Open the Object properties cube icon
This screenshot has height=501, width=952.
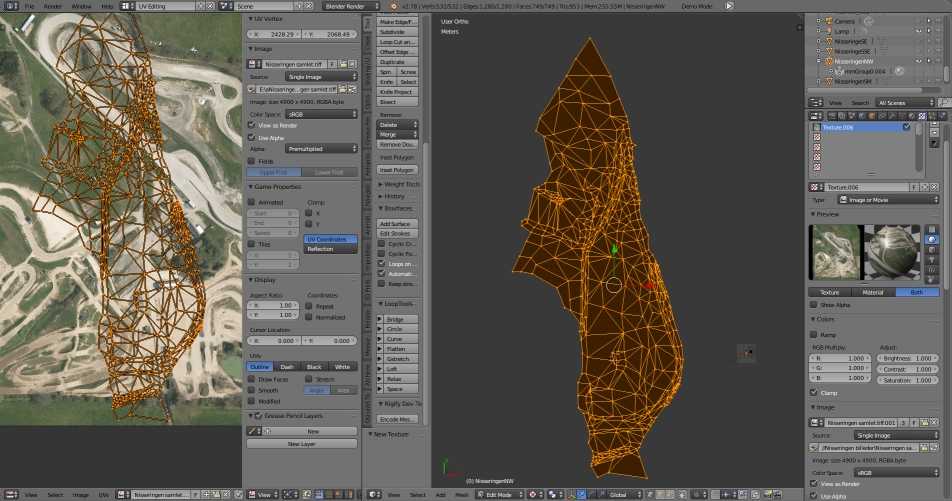click(872, 115)
